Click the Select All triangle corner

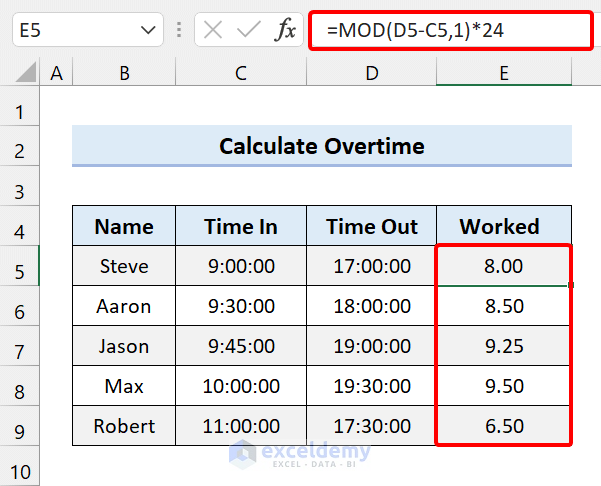pyautogui.click(x=26, y=72)
